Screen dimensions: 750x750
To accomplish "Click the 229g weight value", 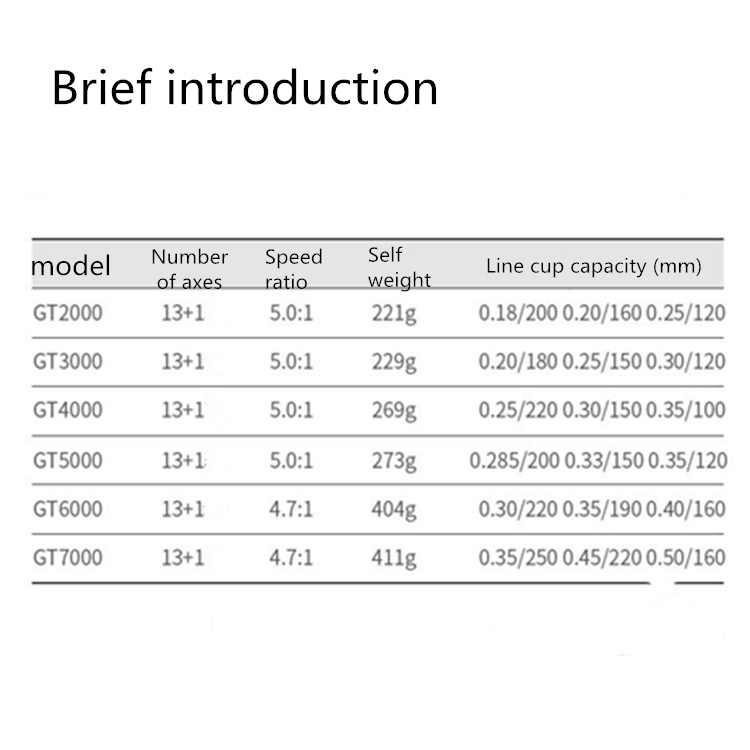I will [x=392, y=363].
